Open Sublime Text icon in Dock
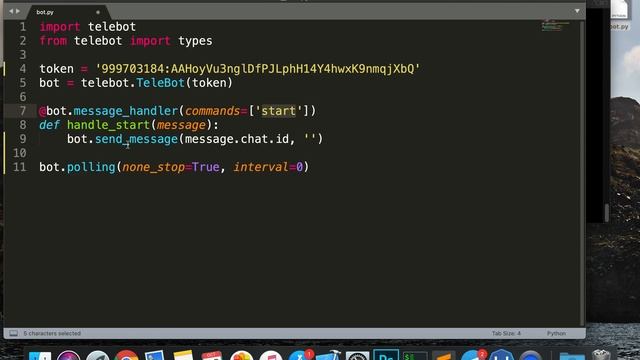 tap(444, 355)
